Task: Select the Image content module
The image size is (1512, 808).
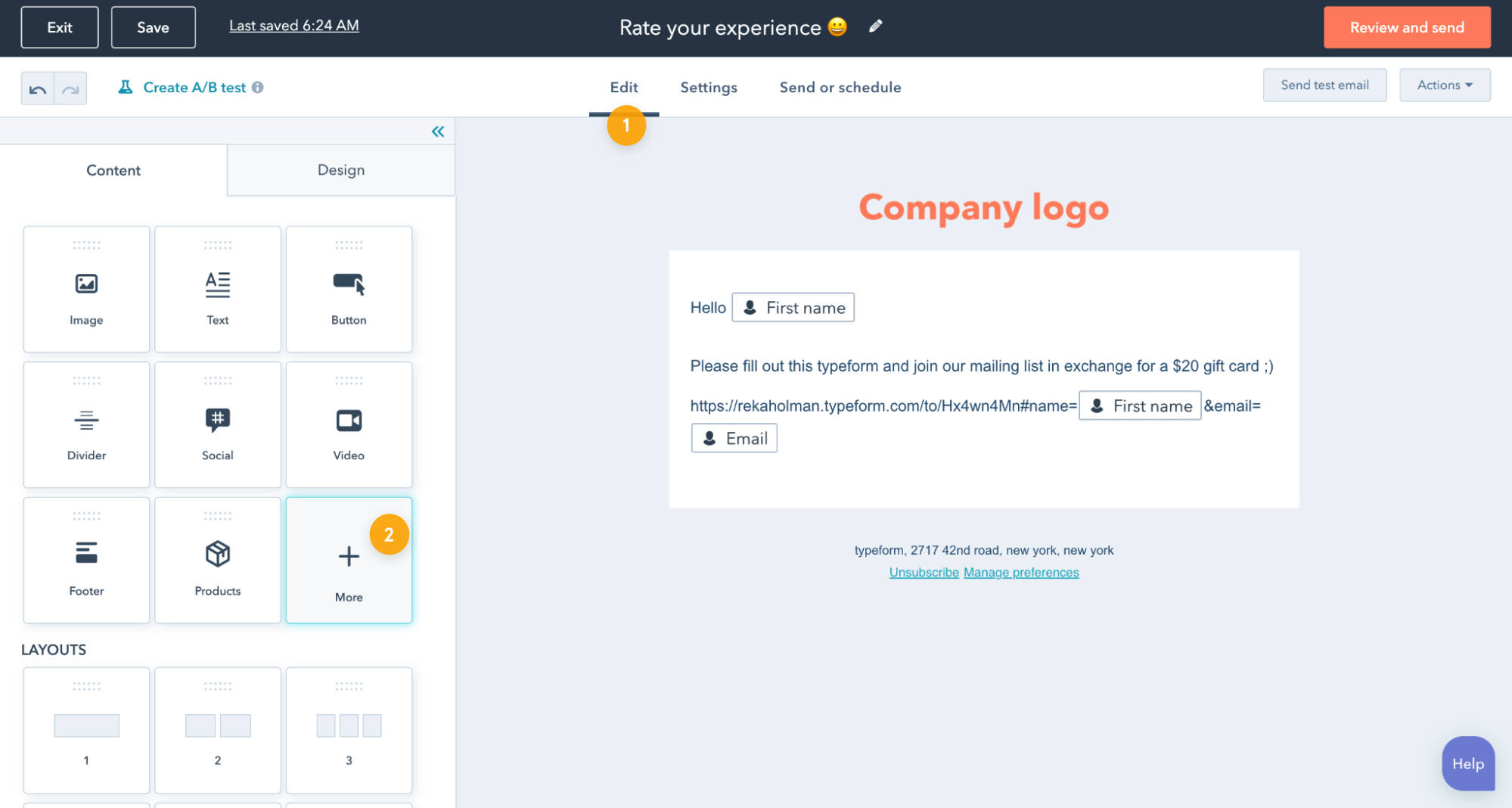Action: (86, 289)
